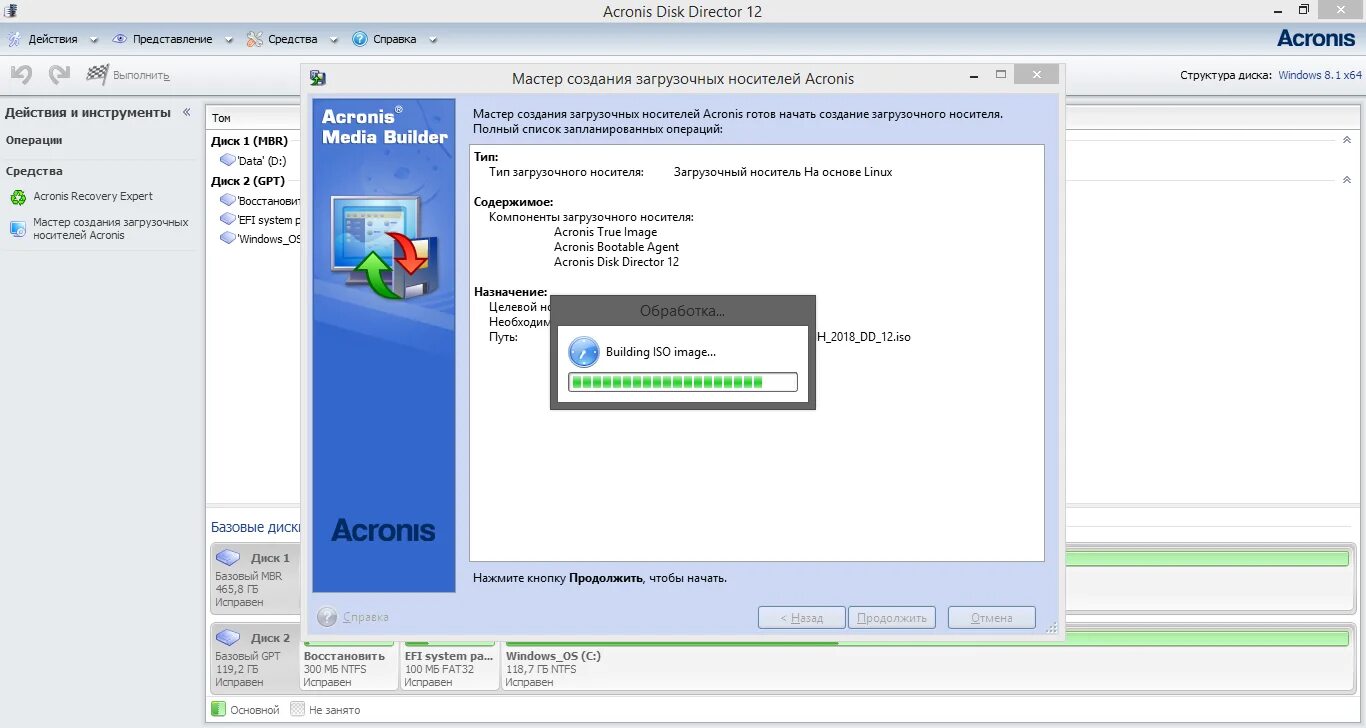This screenshot has height=728, width=1366.
Task: Click the Acronis logo in top right
Action: coord(1316,39)
